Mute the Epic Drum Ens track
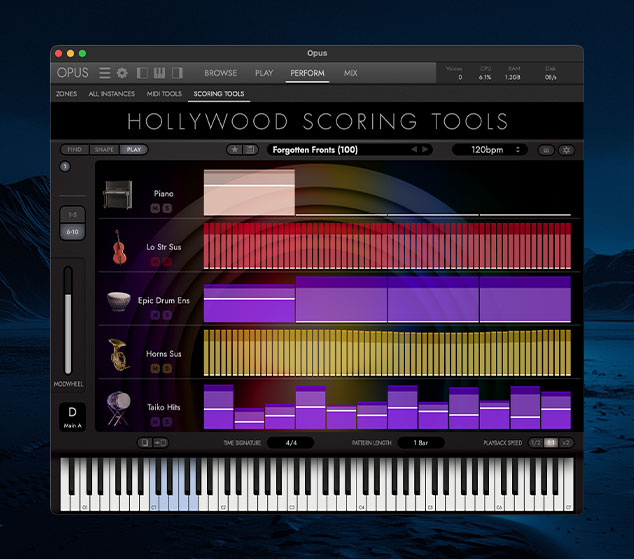The image size is (634, 559). tap(155, 315)
